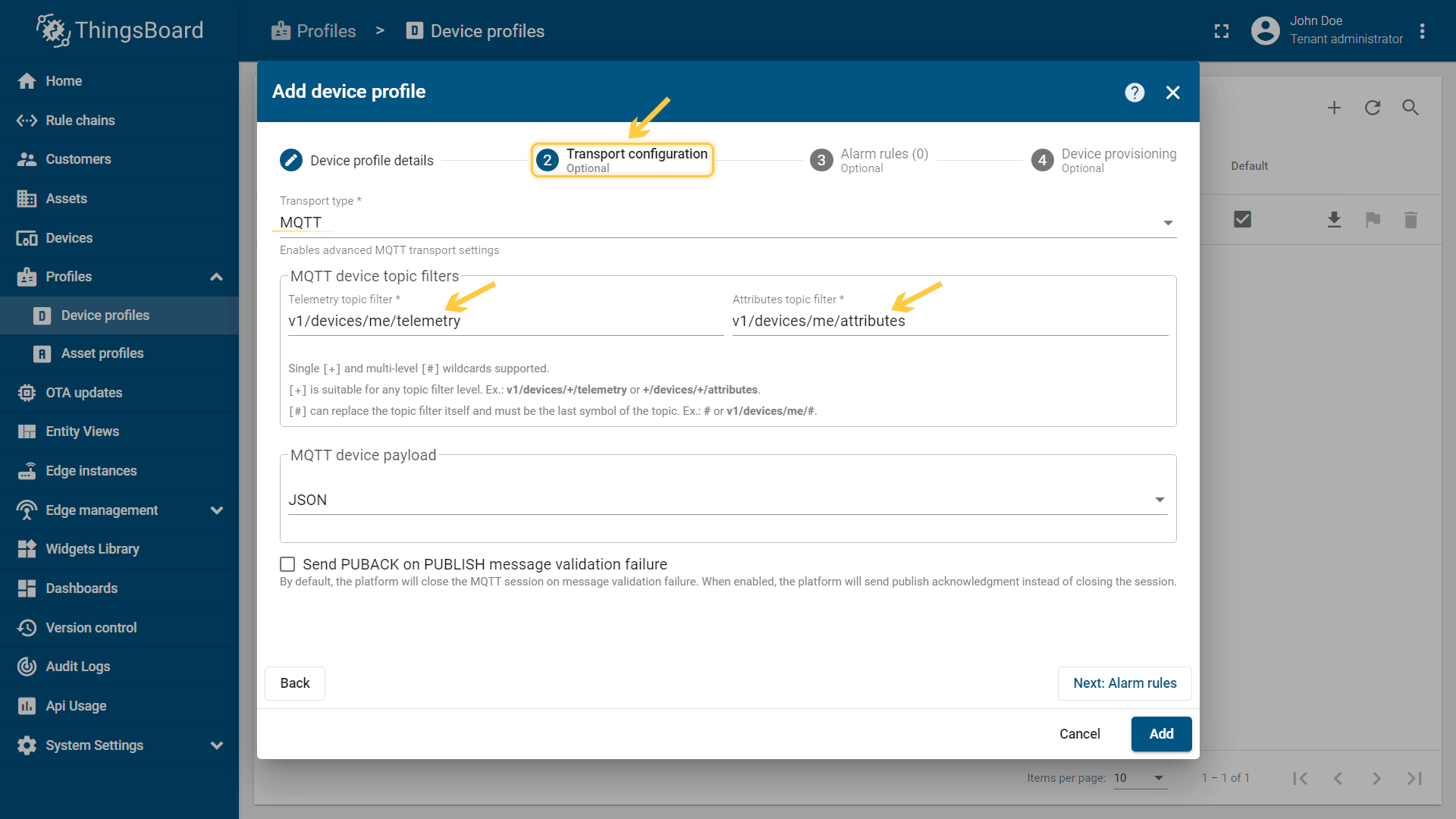
Task: Toggle fullscreen mode icon
Action: [x=1222, y=31]
